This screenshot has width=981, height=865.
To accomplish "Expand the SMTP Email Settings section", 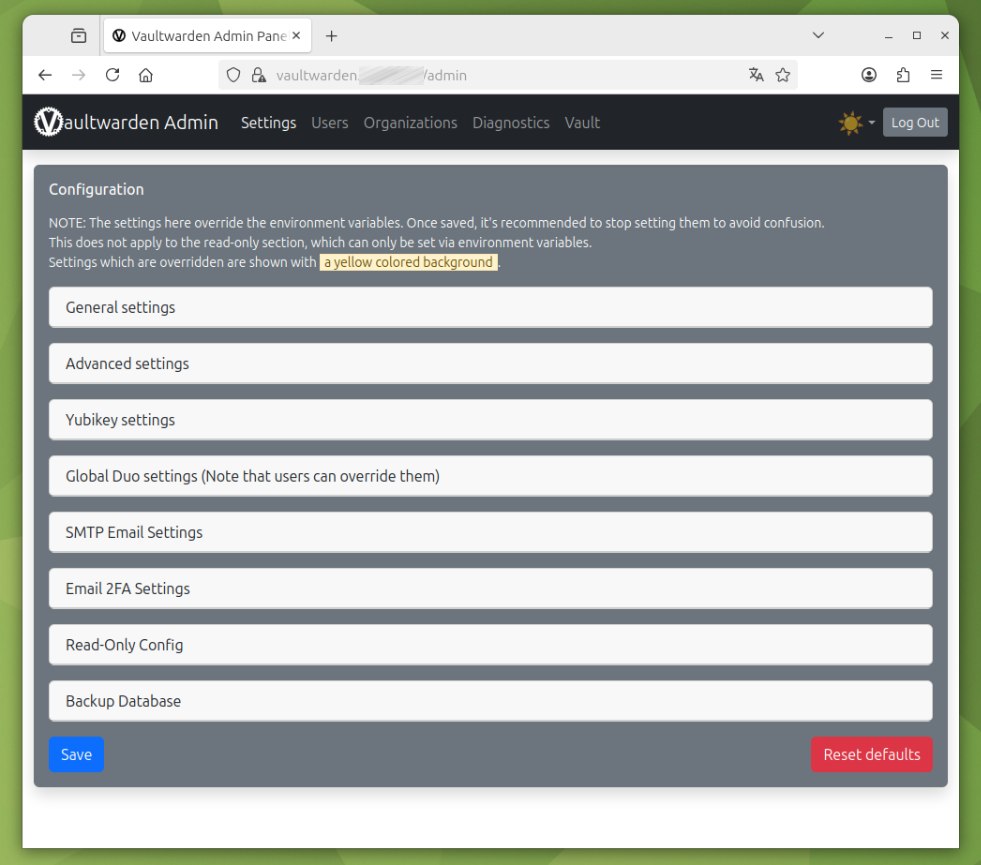I will (x=490, y=532).
